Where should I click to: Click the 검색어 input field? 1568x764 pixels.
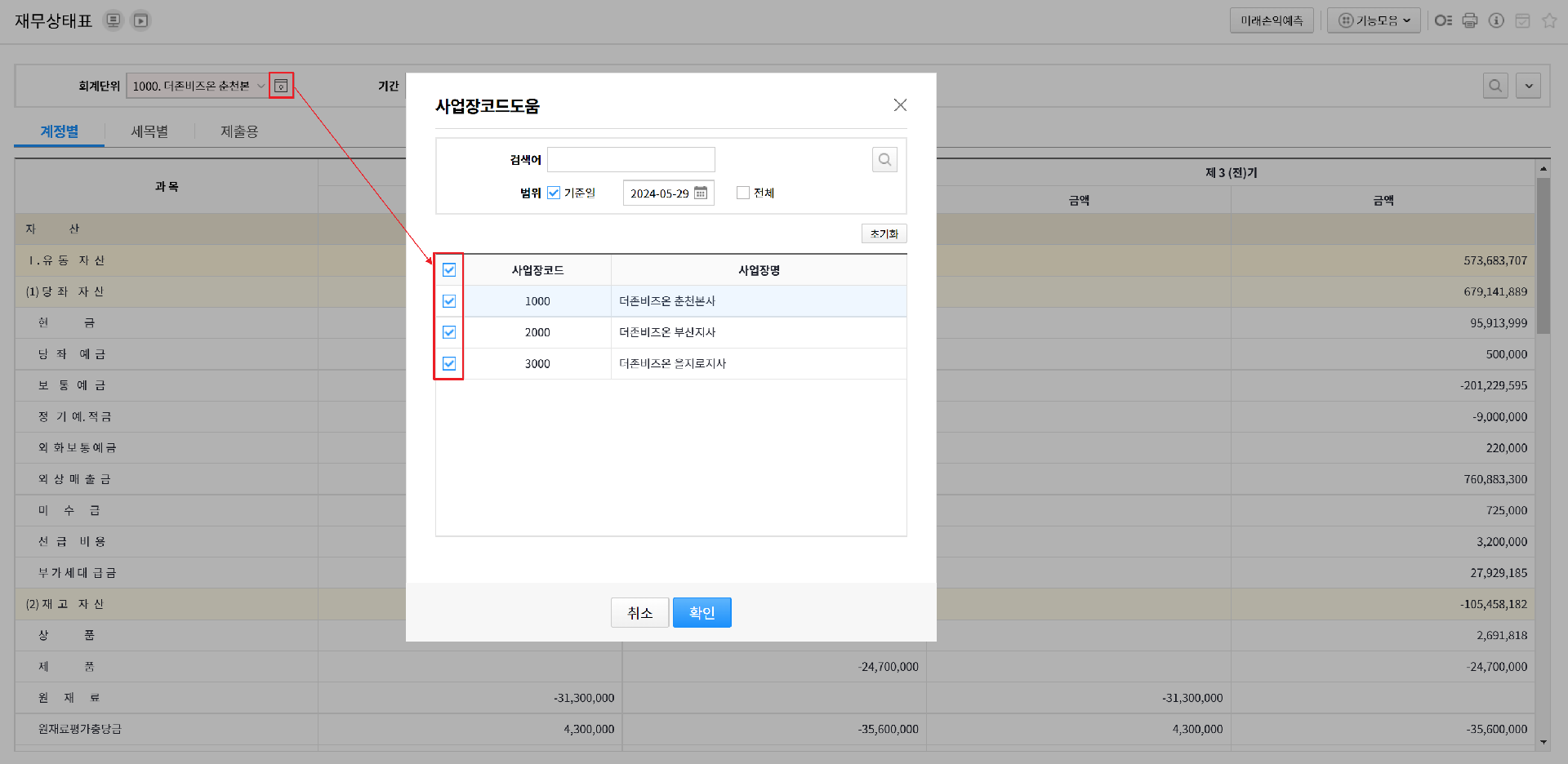[x=630, y=160]
